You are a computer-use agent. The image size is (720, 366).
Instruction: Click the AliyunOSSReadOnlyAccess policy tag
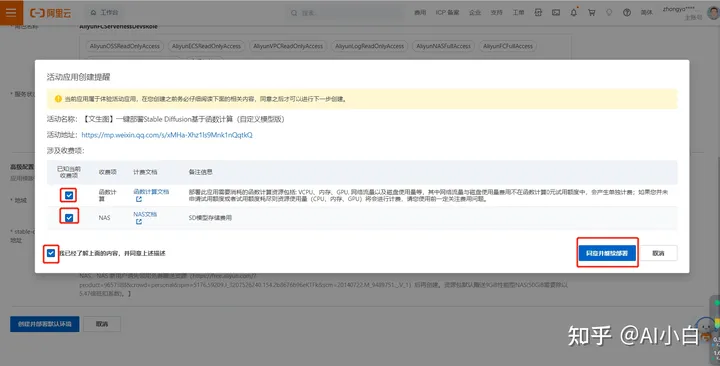(x=125, y=46)
